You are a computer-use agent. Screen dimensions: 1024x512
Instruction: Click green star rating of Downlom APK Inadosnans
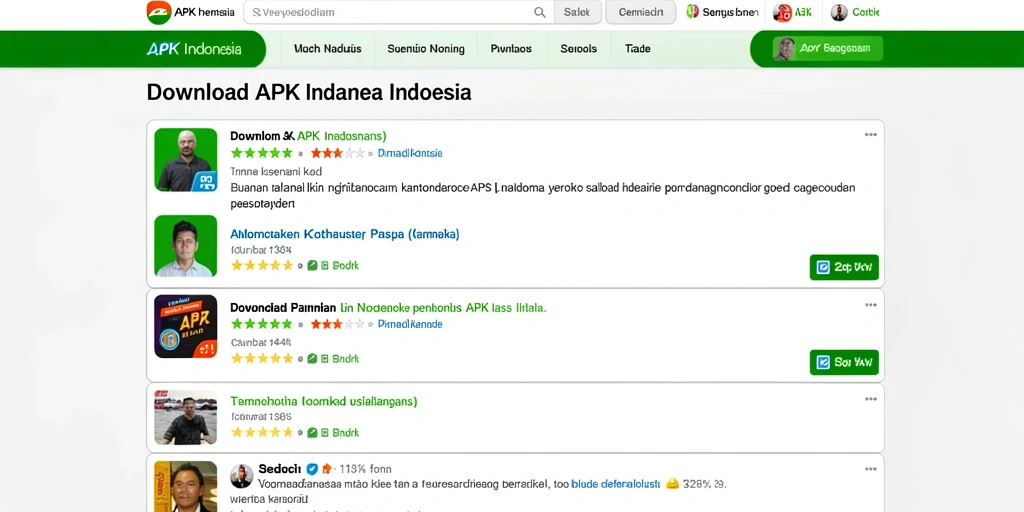pos(261,153)
